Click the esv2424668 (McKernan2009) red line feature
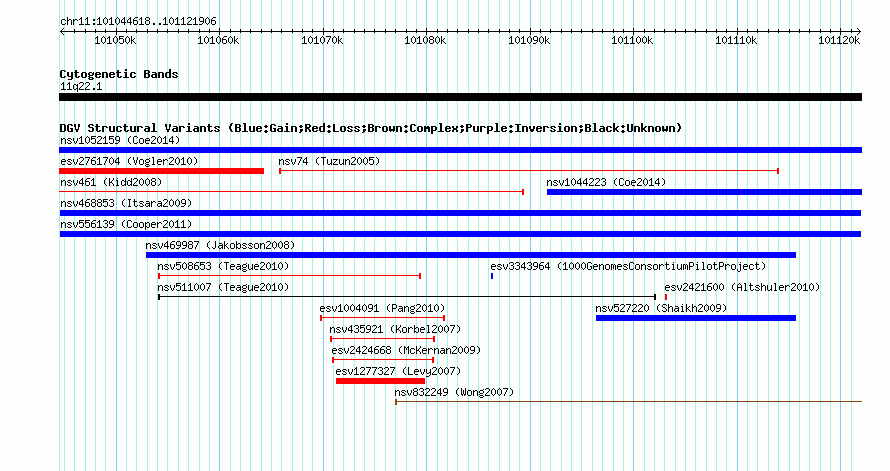 click(x=383, y=360)
